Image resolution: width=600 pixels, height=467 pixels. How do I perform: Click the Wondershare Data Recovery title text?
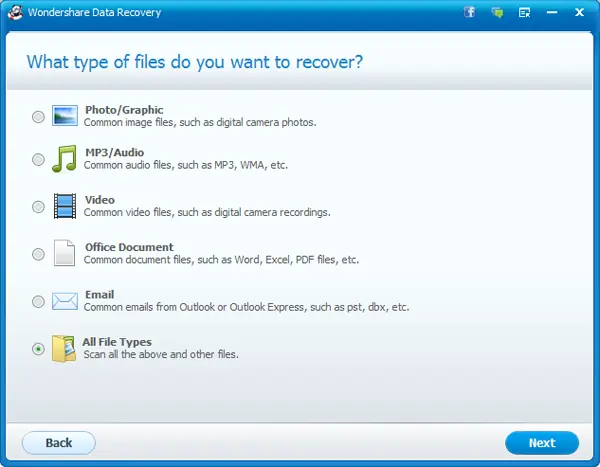95,12
